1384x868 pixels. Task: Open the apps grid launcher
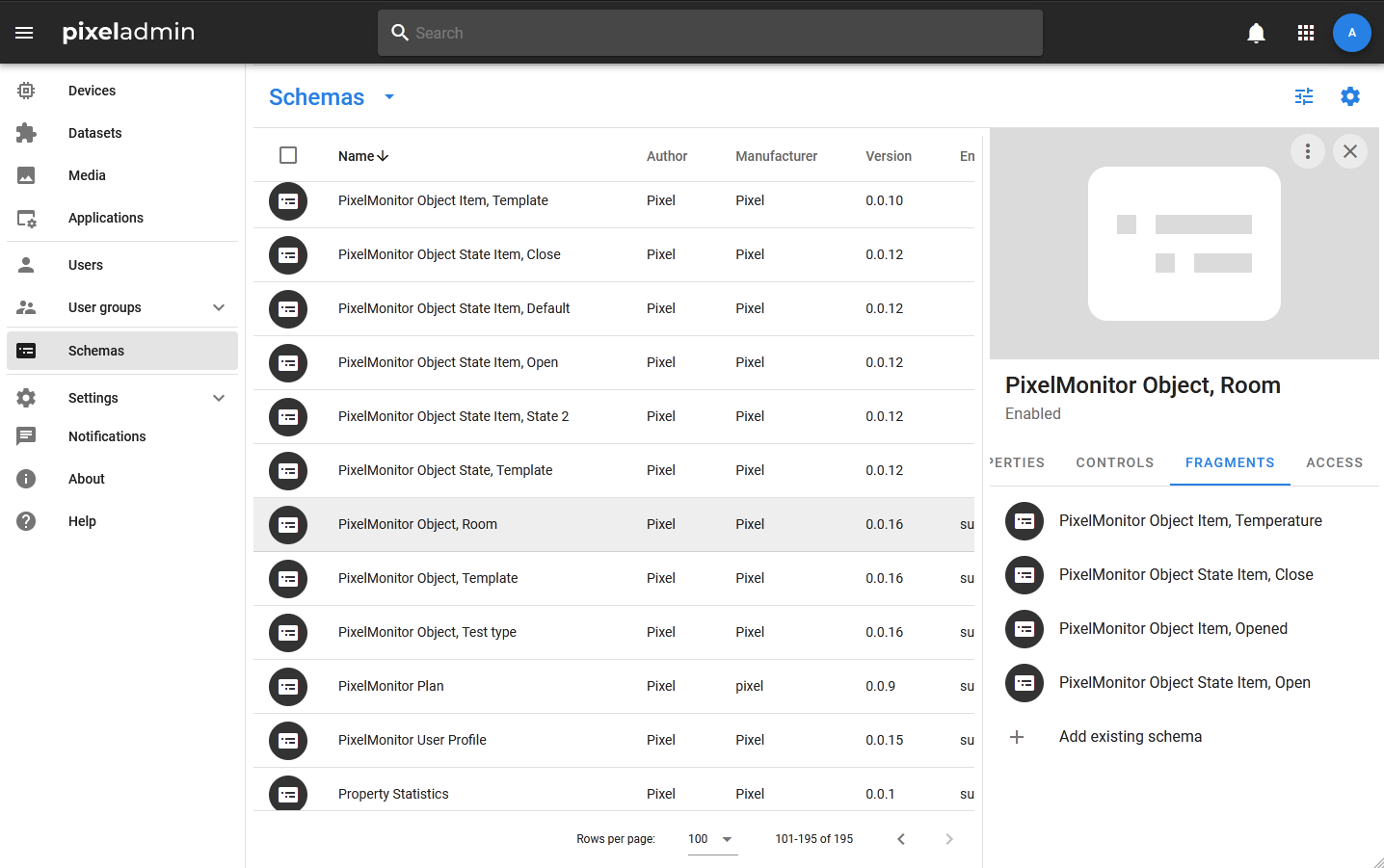pyautogui.click(x=1306, y=33)
